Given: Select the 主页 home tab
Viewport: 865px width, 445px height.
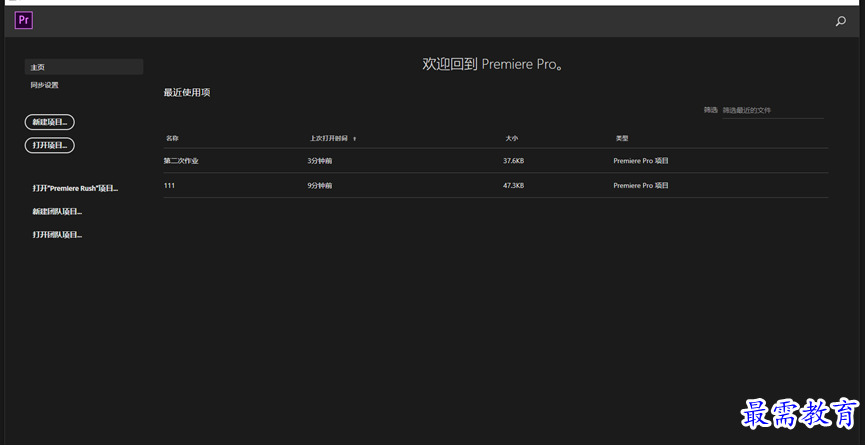Looking at the screenshot, I should tap(84, 67).
